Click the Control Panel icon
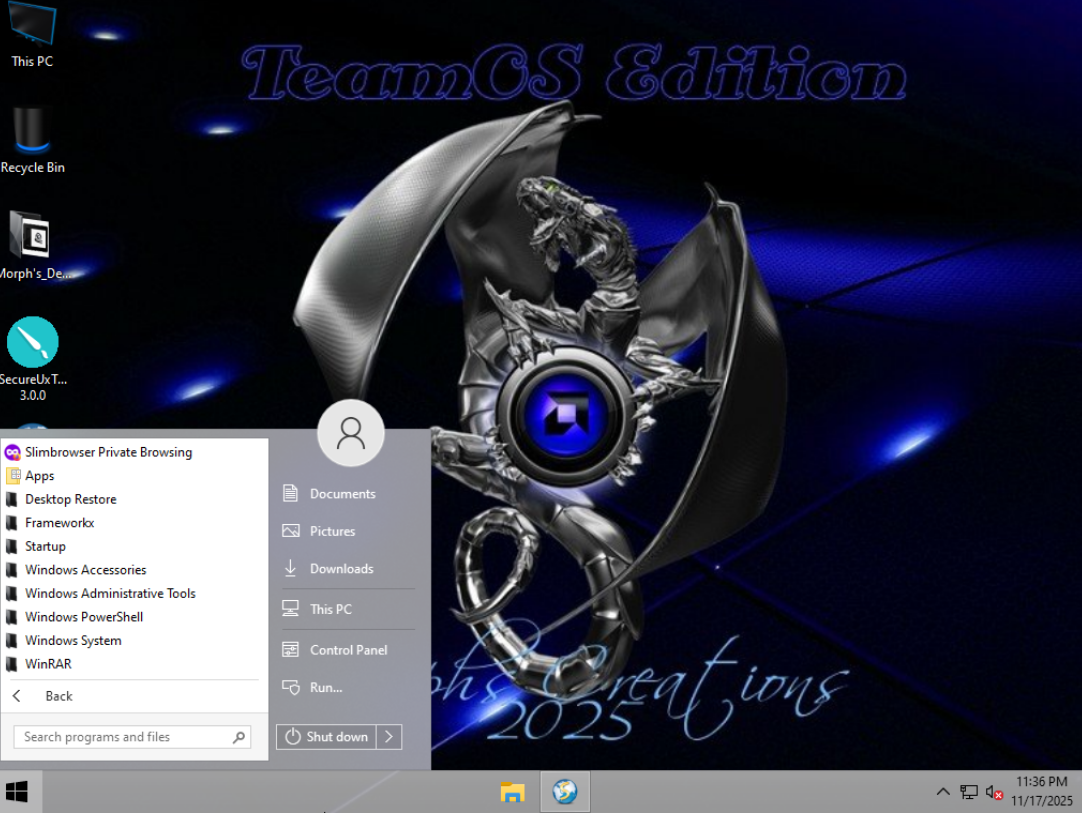1082x813 pixels. click(x=291, y=649)
